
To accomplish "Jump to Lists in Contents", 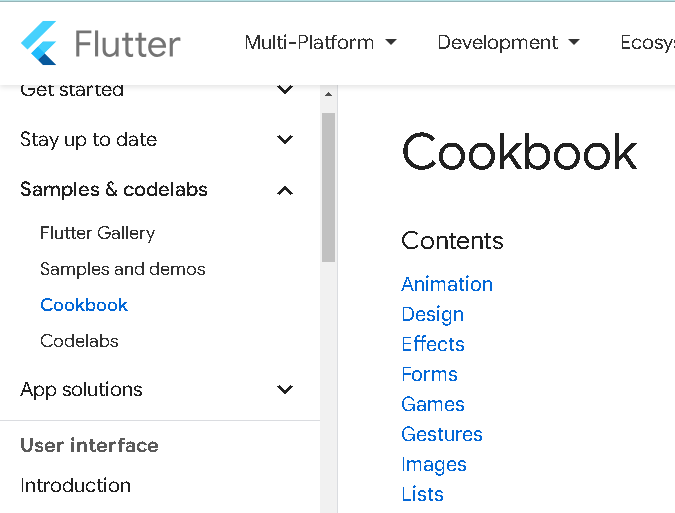I will 422,494.
